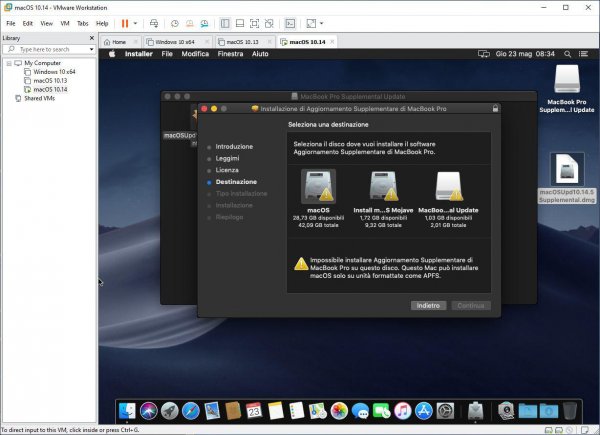Click the library search input field

(50, 48)
